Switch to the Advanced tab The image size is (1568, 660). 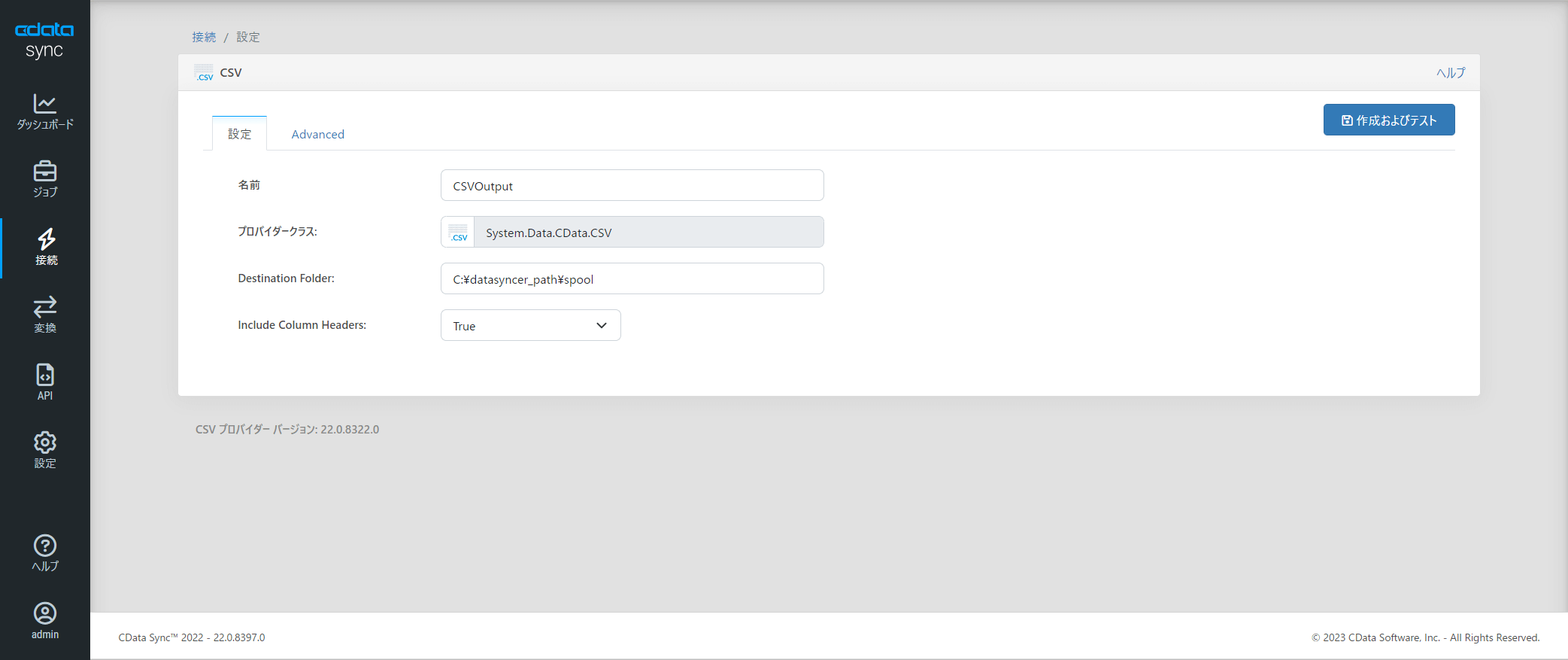318,134
